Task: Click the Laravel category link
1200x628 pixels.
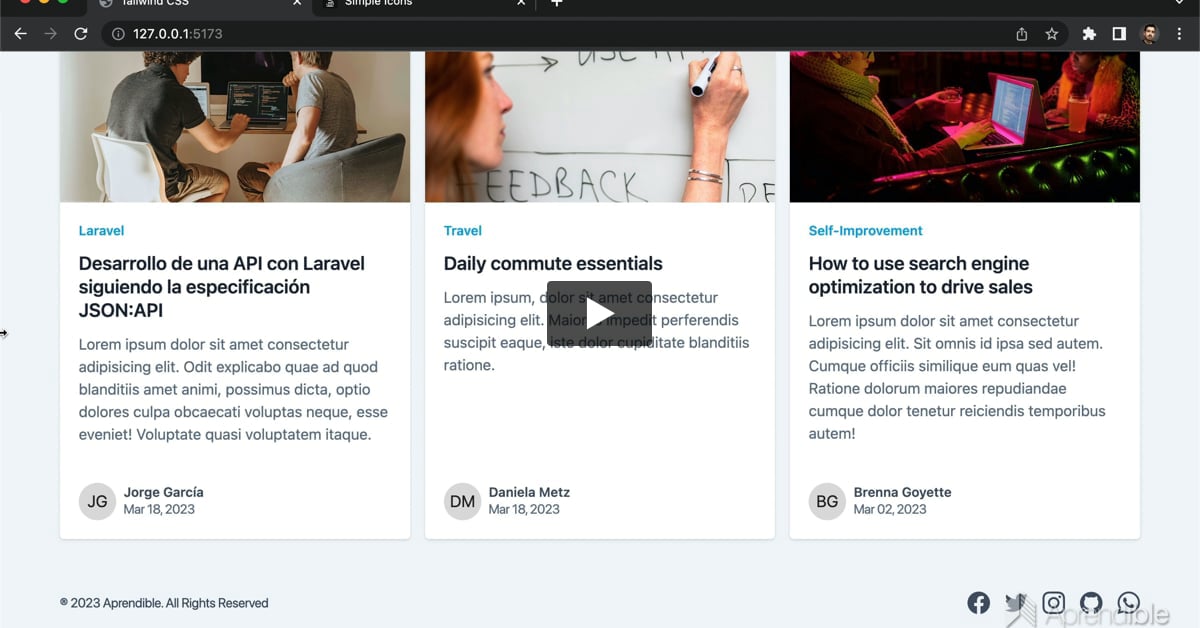Action: point(101,231)
